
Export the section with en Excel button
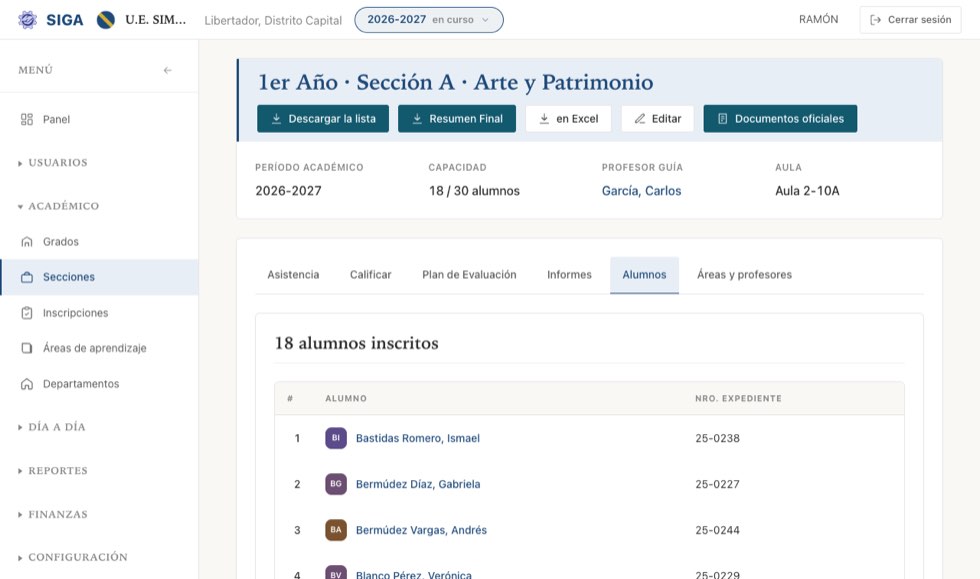568,119
